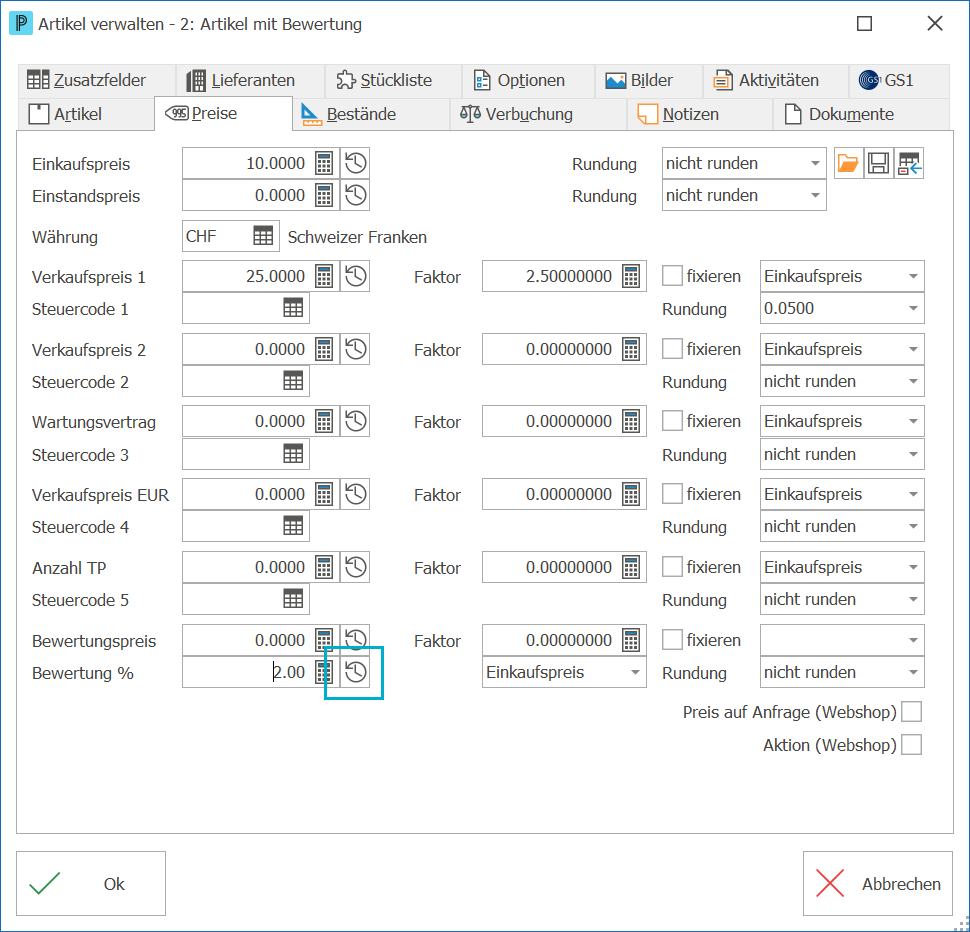The height and width of the screenshot is (932, 970).
Task: Open lookup table for Steuercode 3
Action: [x=293, y=454]
